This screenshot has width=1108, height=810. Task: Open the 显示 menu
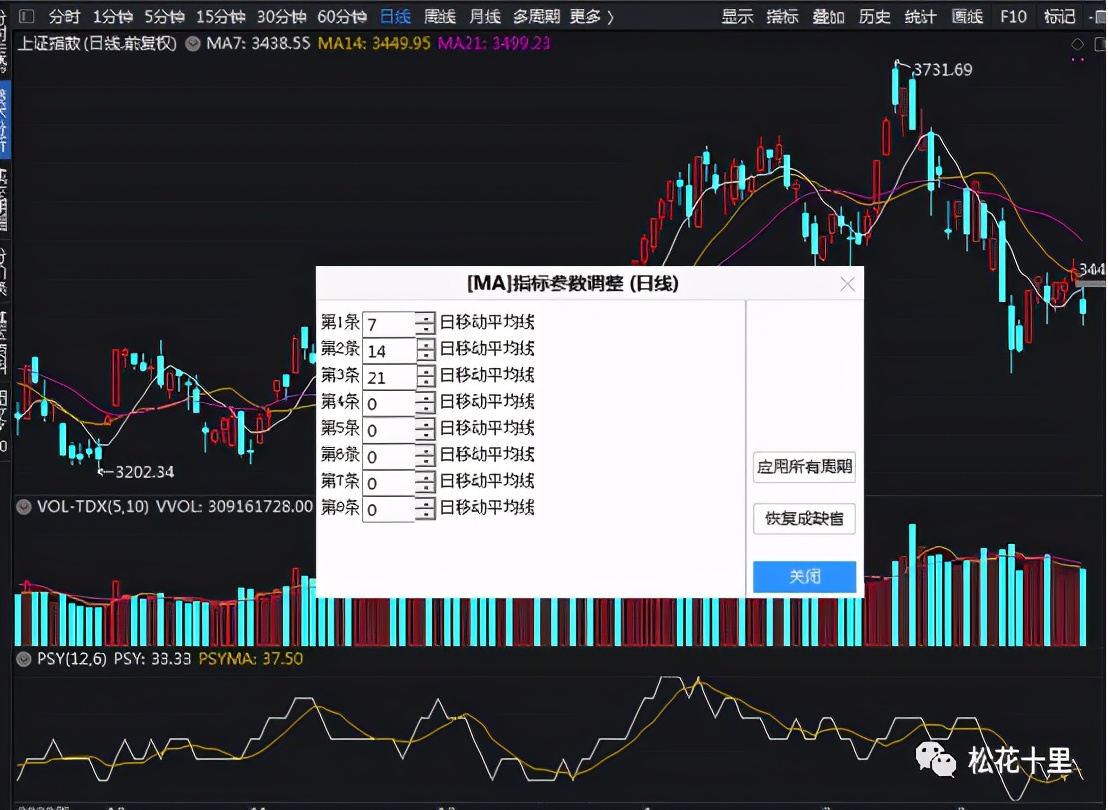click(737, 16)
